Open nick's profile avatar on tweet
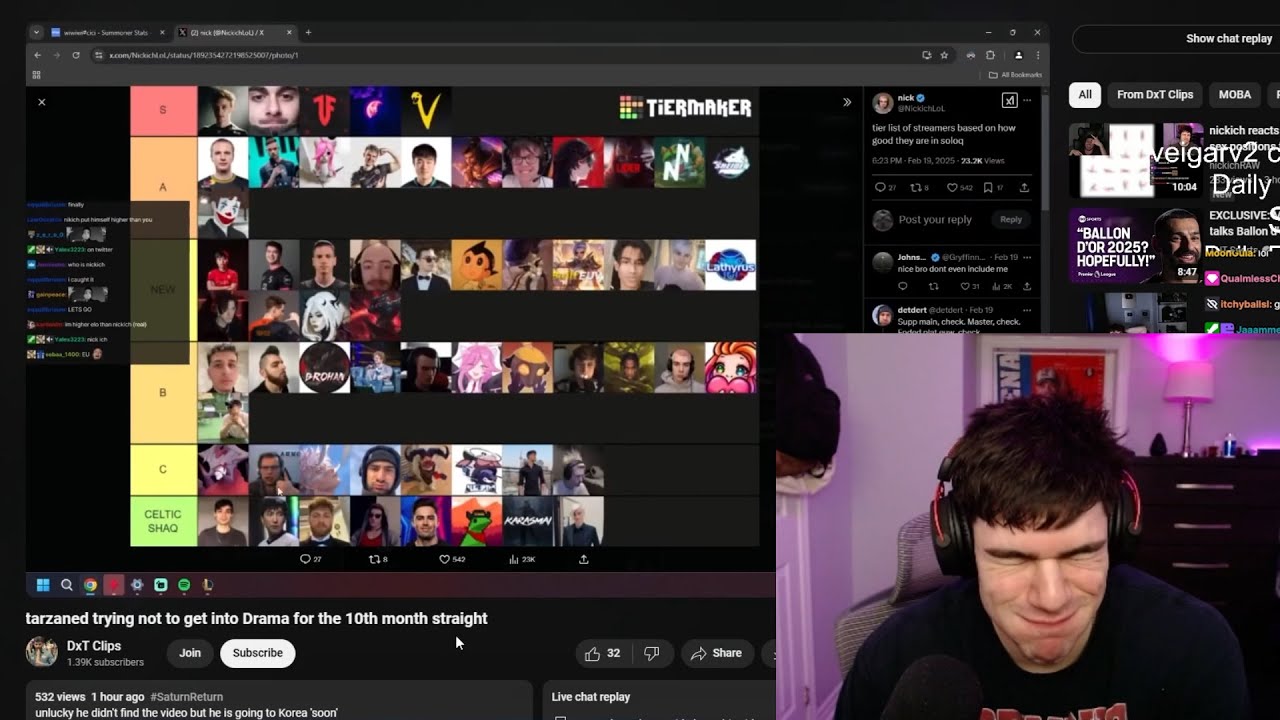The width and height of the screenshot is (1280, 720). (x=882, y=103)
